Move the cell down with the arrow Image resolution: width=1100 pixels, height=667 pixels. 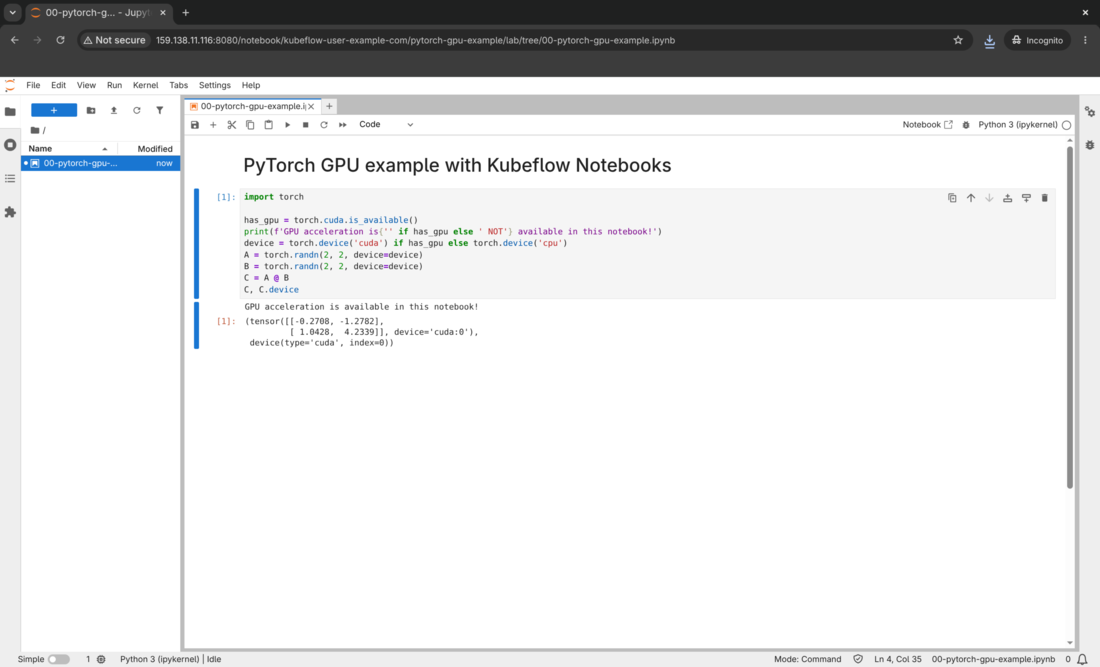click(x=989, y=198)
